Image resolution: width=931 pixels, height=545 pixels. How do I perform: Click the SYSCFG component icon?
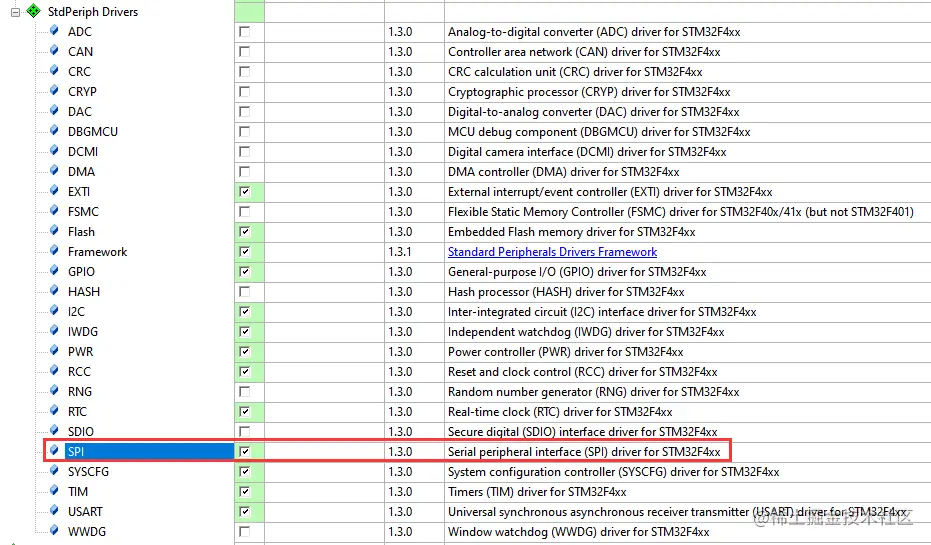(54, 470)
